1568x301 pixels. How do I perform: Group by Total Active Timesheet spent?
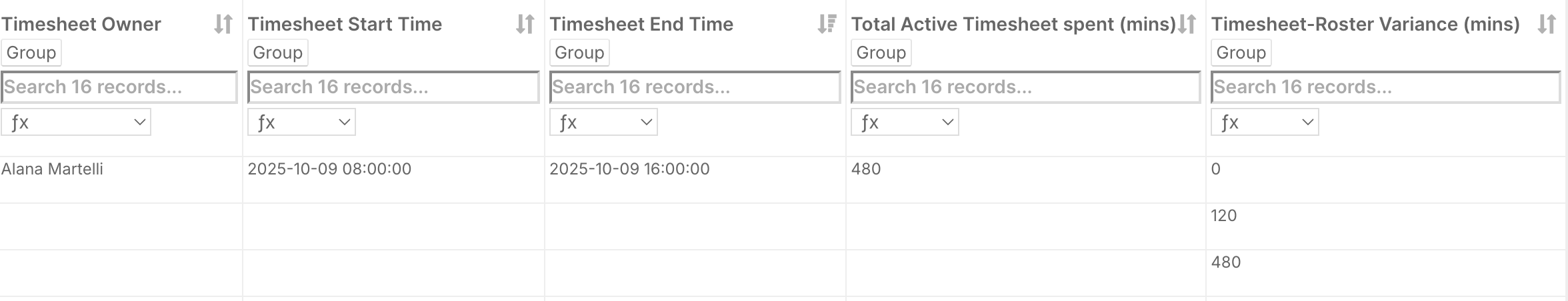881,53
